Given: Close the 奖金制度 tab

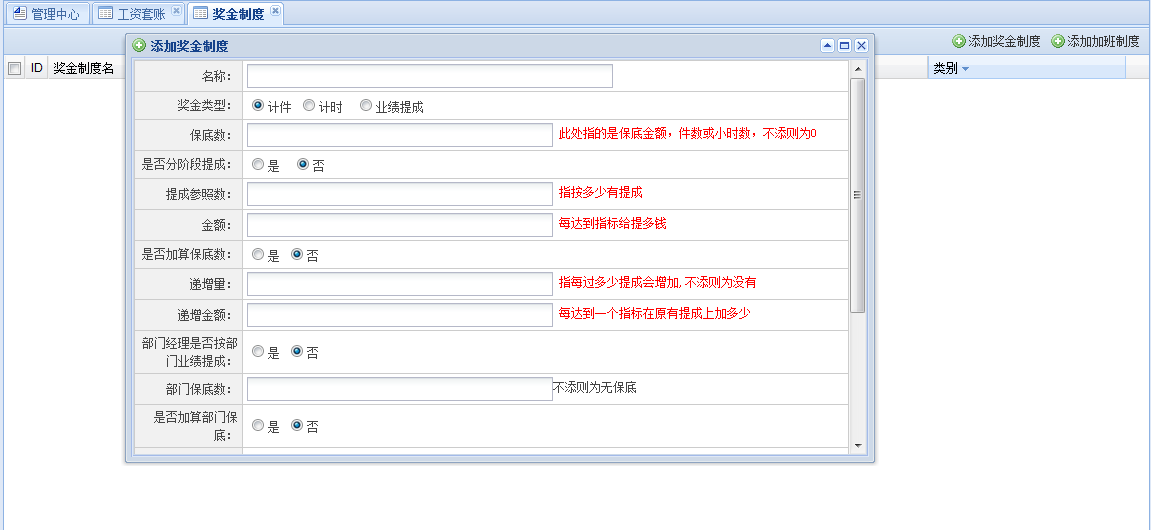Looking at the screenshot, I should (x=275, y=11).
